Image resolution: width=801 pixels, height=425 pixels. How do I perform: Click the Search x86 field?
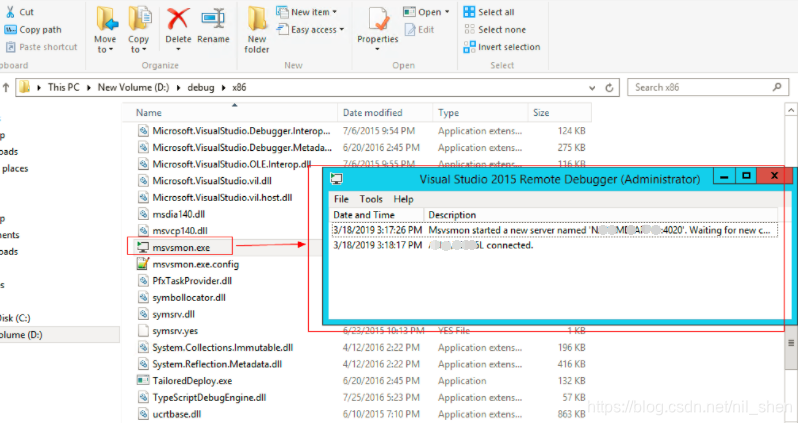708,87
